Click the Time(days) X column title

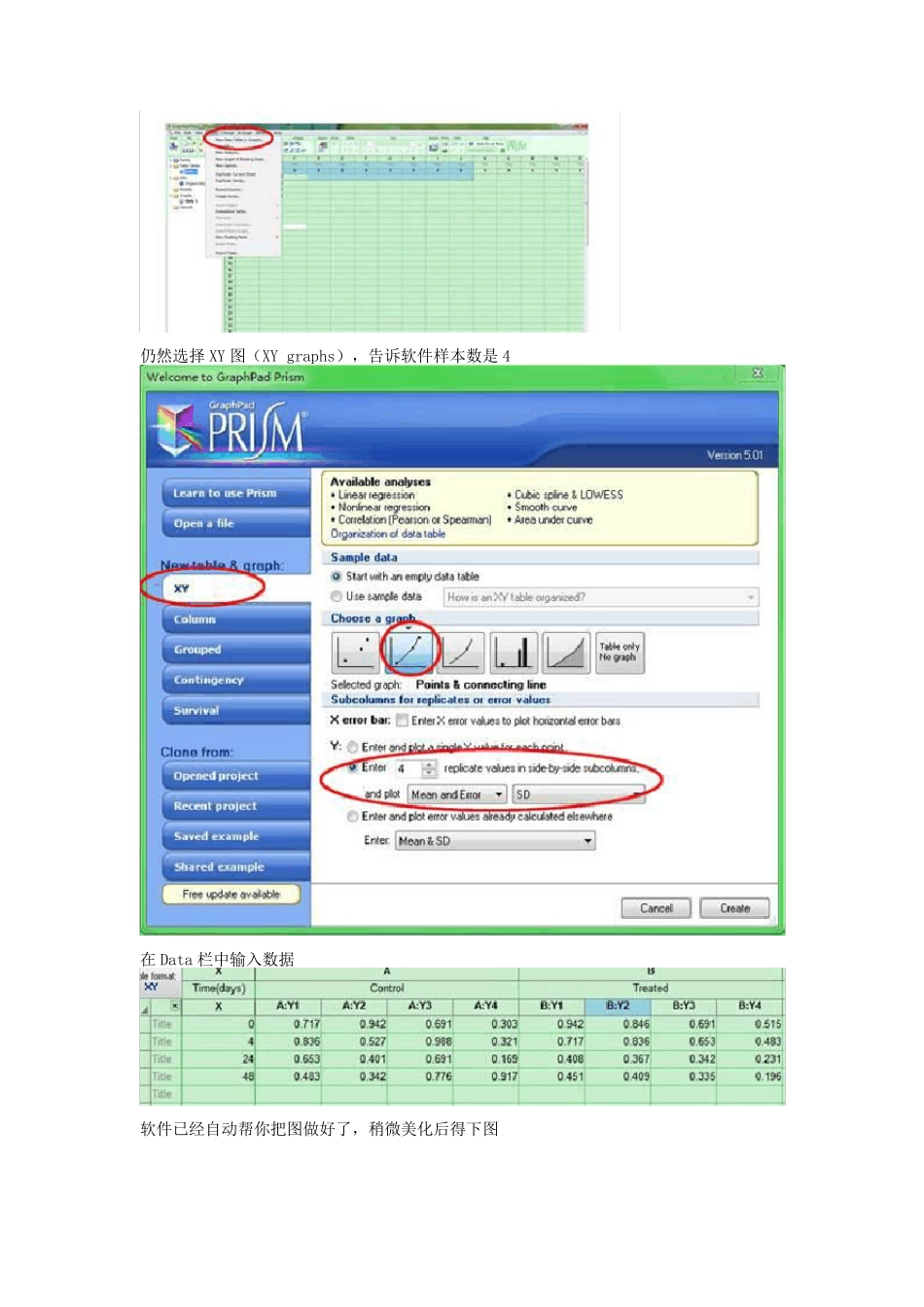(x=219, y=988)
